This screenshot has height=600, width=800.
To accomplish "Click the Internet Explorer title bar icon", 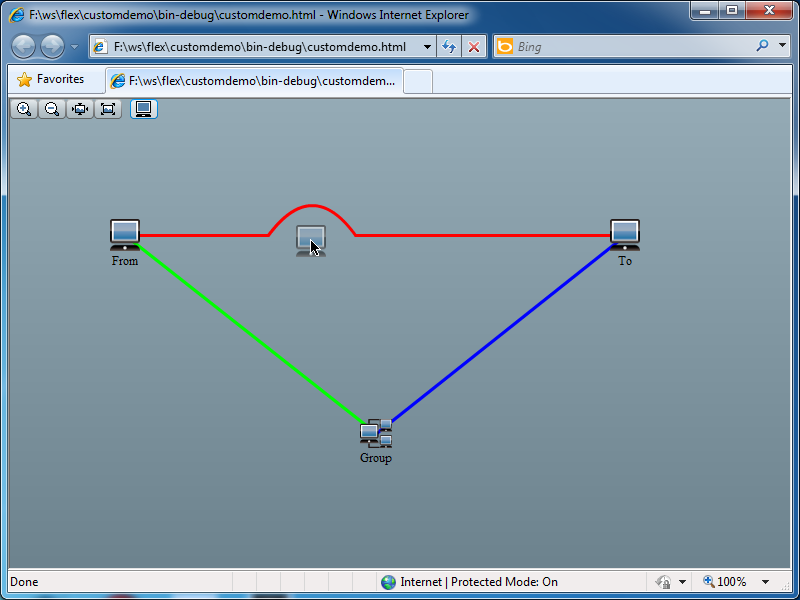I will pyautogui.click(x=16, y=15).
